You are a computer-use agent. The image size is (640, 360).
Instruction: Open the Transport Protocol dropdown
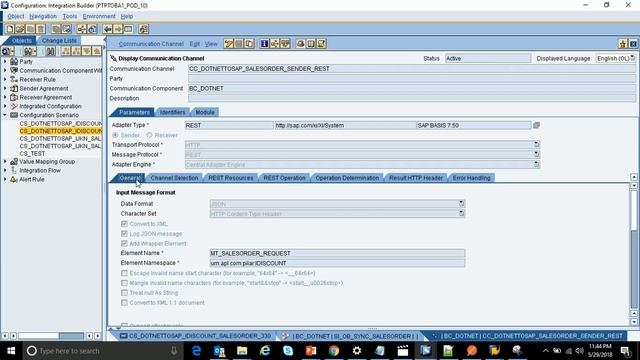(536, 144)
